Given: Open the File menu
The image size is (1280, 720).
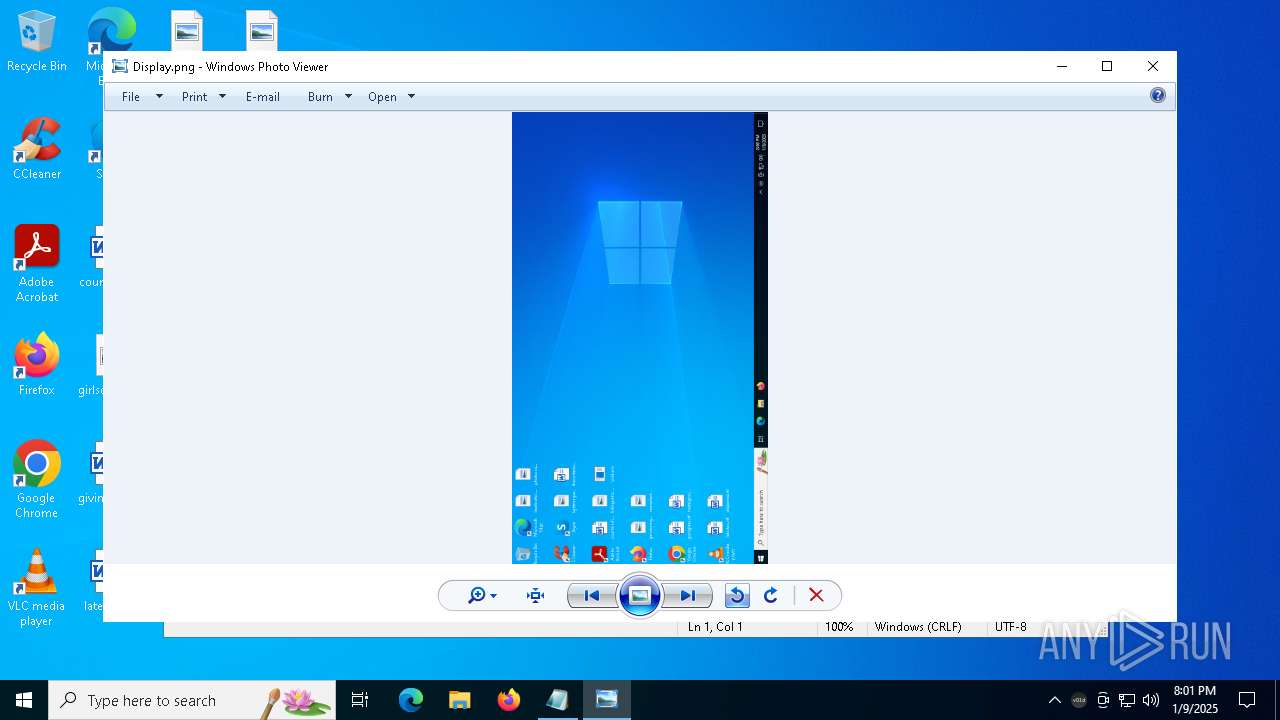Looking at the screenshot, I should [x=131, y=97].
